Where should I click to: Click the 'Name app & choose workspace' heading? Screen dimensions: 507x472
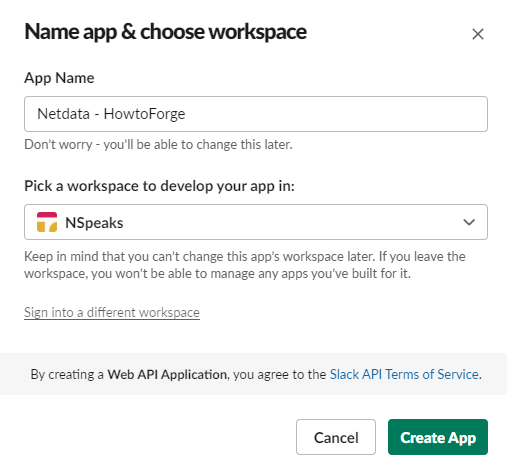pyautogui.click(x=165, y=32)
